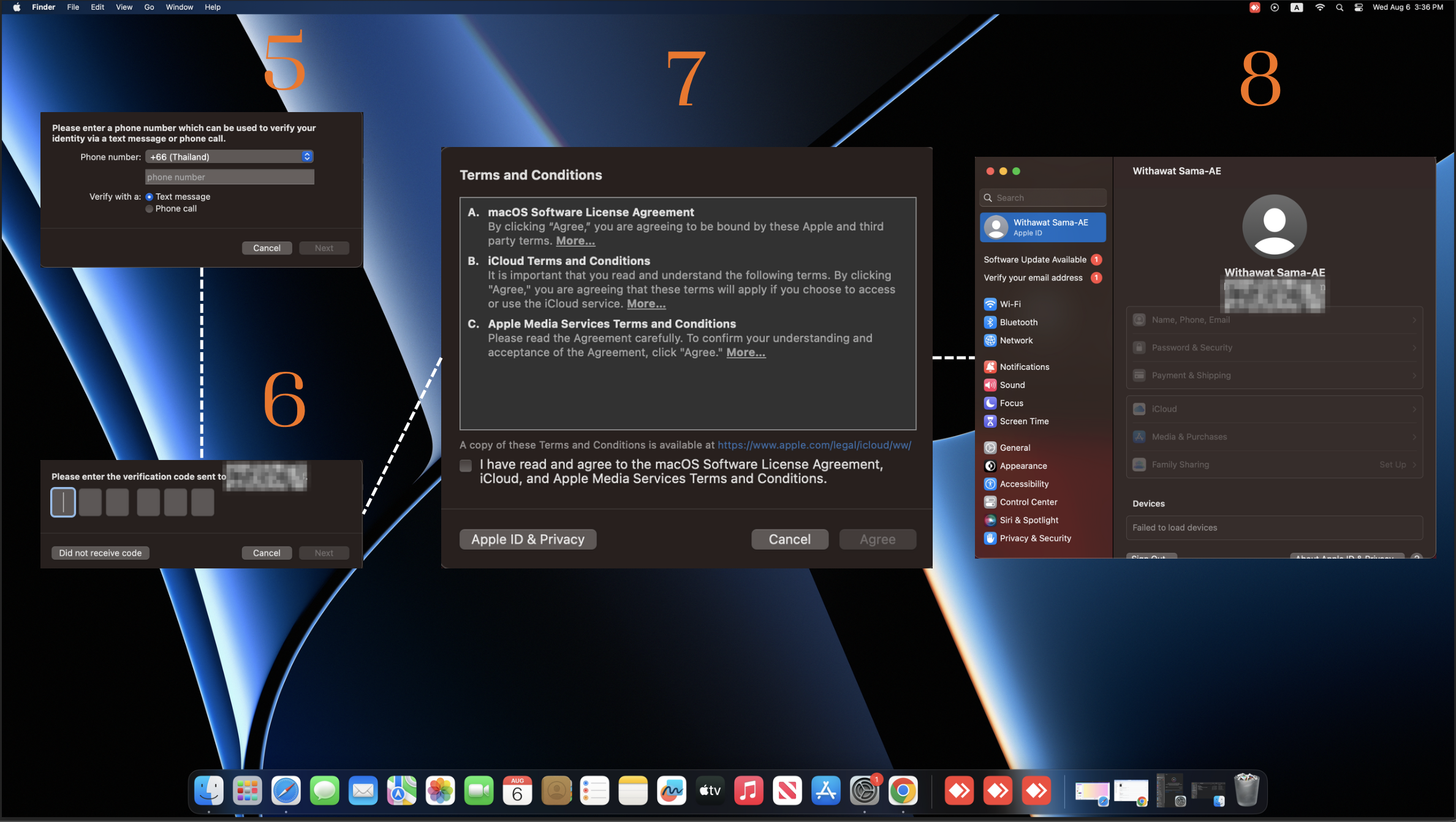Launch Photos from the Dock
This screenshot has height=822, width=1456.
point(440,791)
